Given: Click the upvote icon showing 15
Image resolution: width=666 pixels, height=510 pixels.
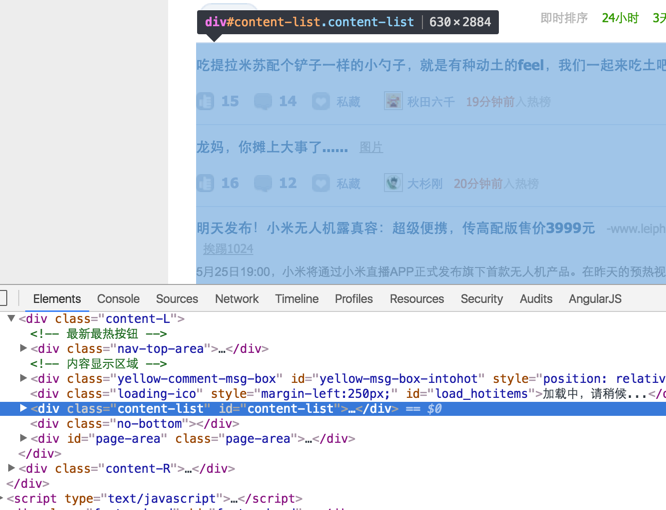Looking at the screenshot, I should coord(205,101).
